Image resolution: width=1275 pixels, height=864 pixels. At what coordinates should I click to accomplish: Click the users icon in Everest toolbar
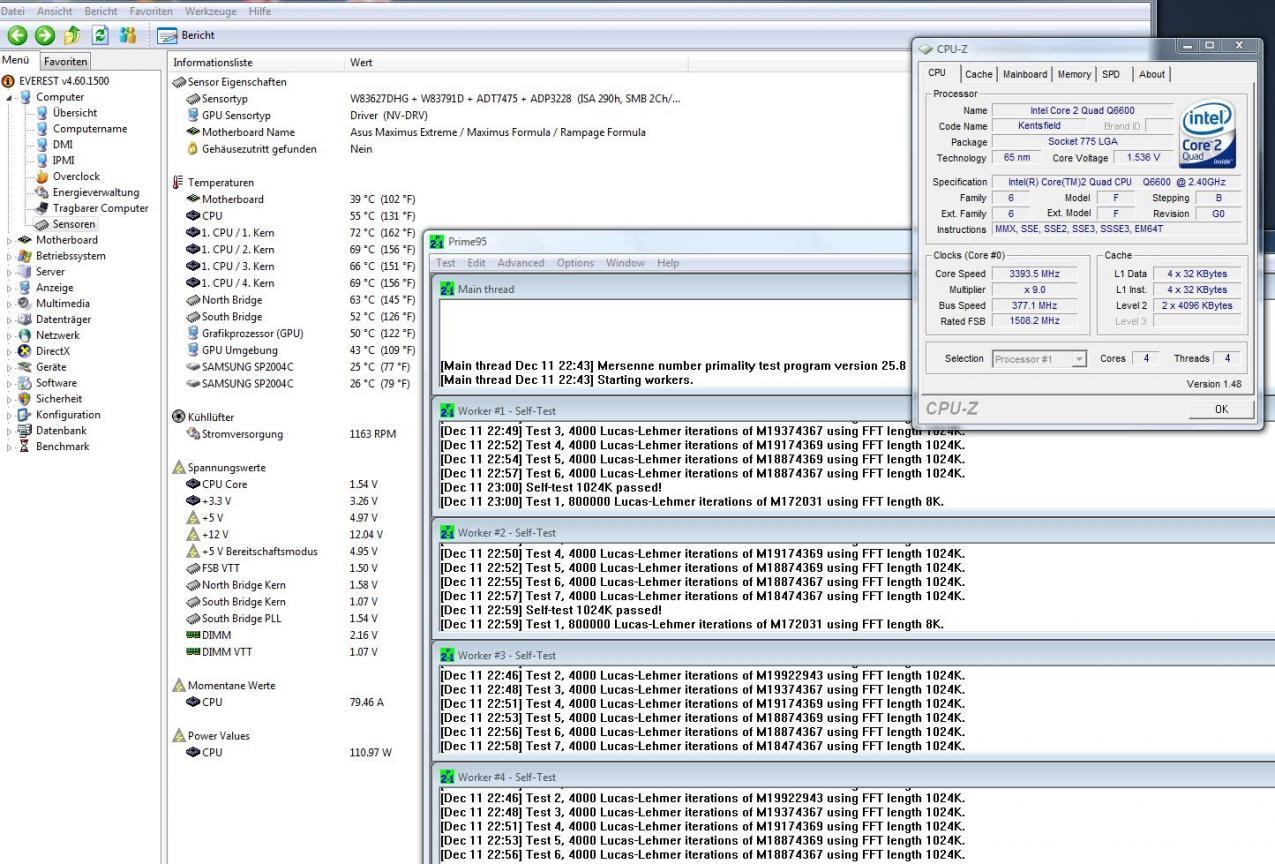(128, 36)
